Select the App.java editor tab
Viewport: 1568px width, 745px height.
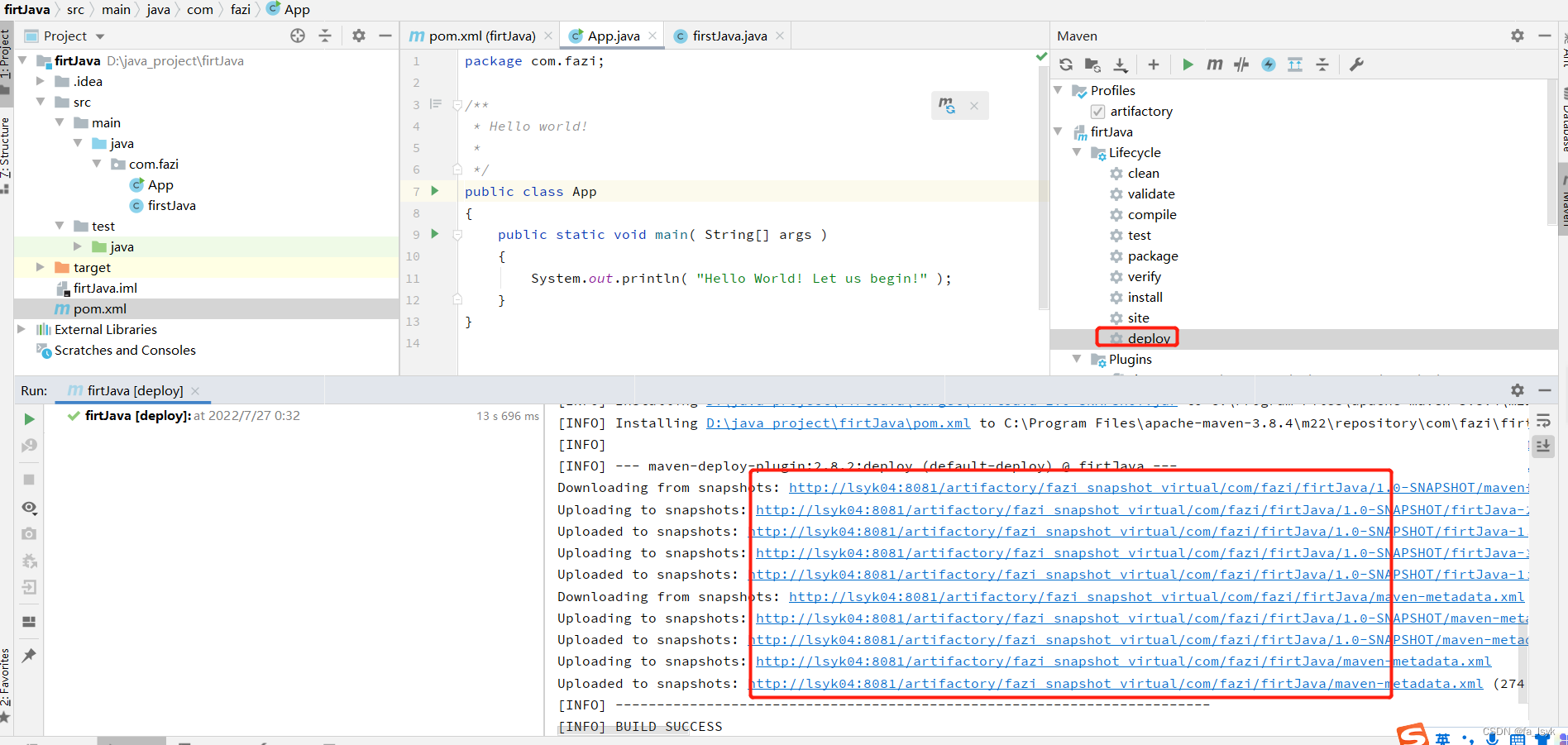coord(614,36)
